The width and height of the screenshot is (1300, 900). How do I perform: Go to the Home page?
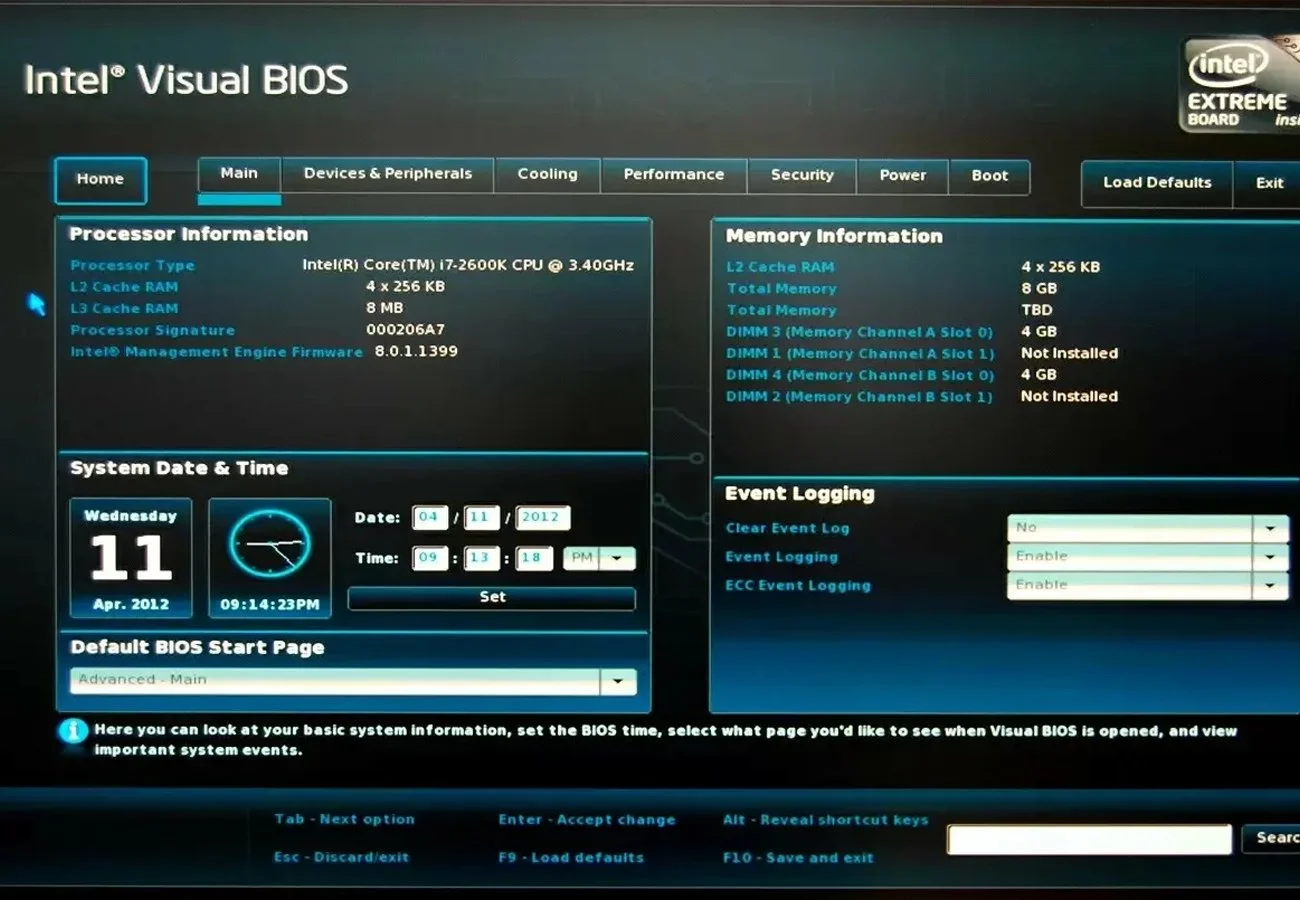(100, 180)
